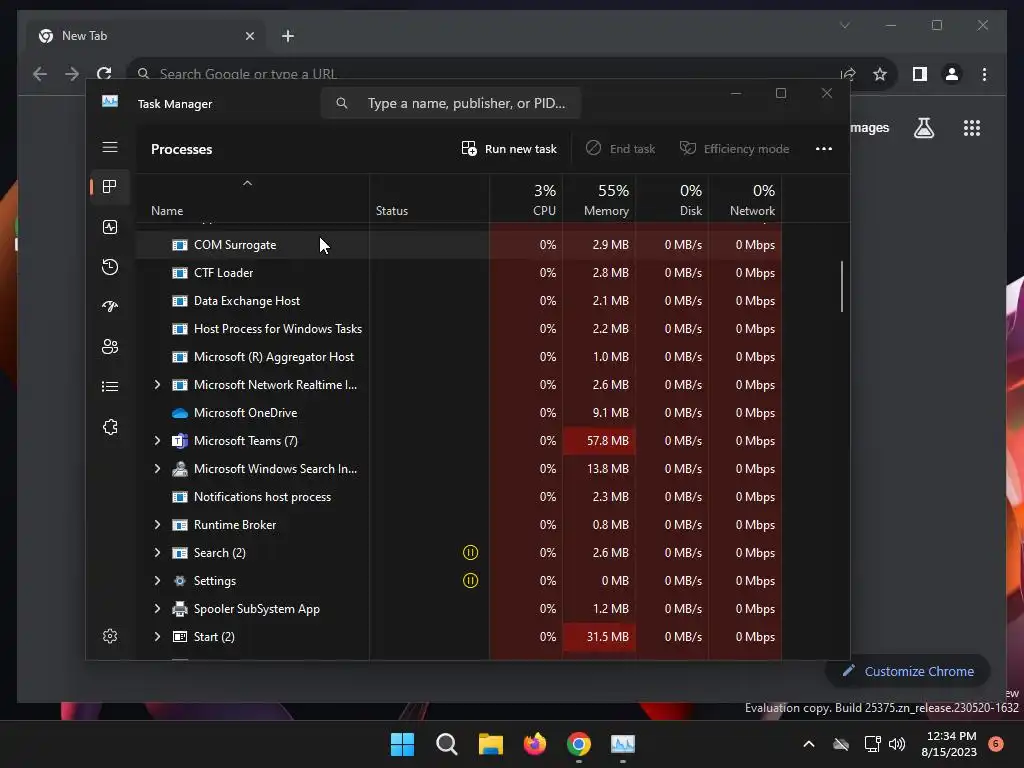Open a new tab in Chrome
Viewport: 1024px width, 768px height.
point(288,36)
